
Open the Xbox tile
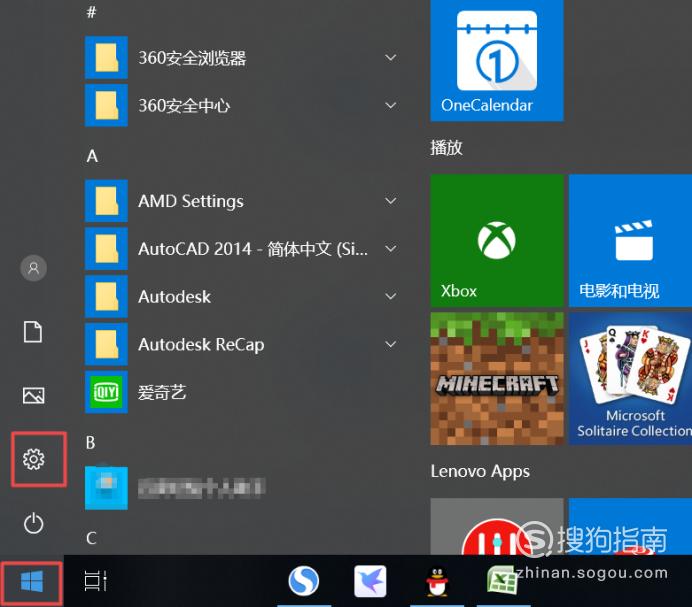pos(497,241)
